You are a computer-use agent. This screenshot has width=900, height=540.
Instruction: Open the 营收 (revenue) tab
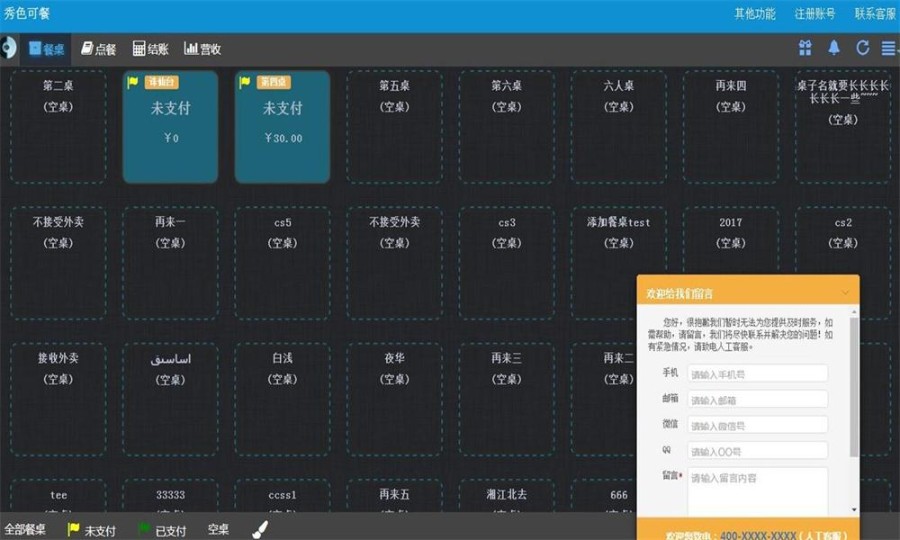tap(203, 49)
